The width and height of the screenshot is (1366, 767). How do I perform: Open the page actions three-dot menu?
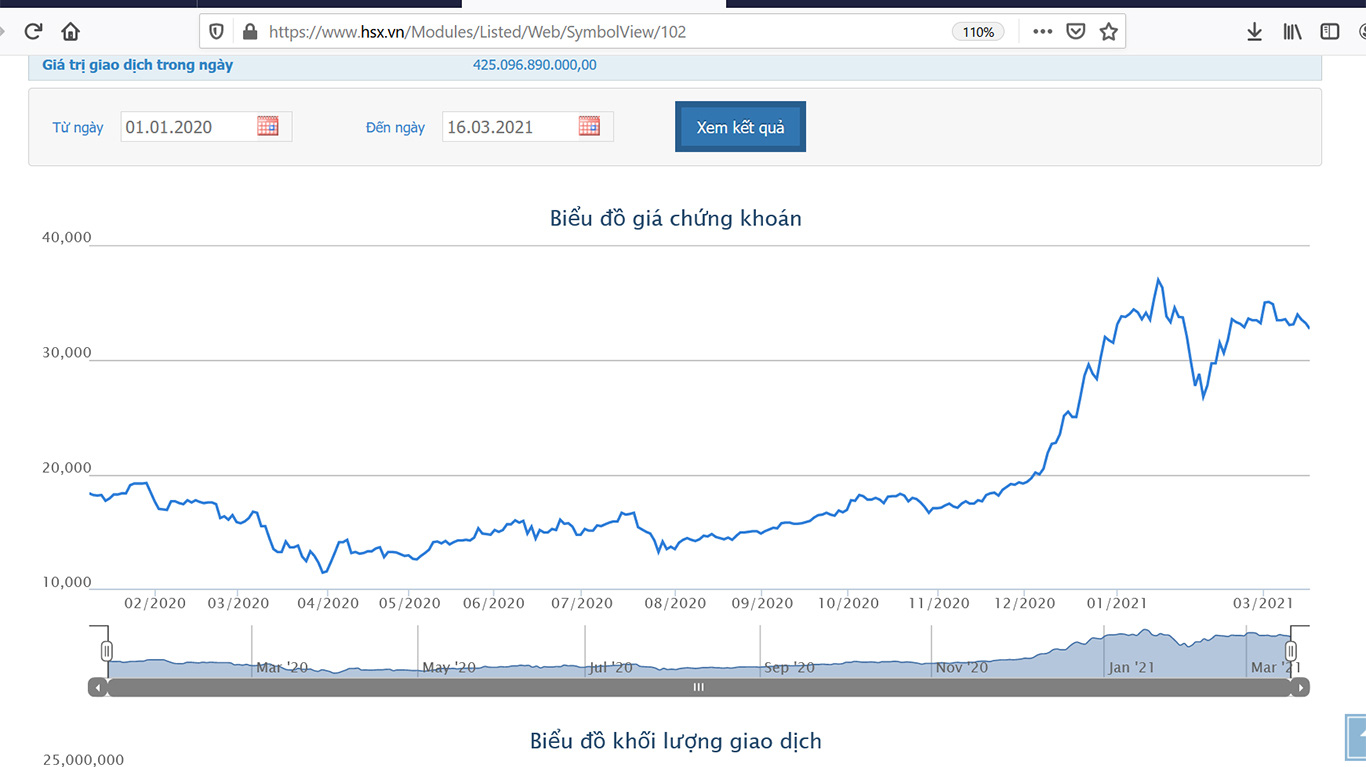coord(1042,32)
